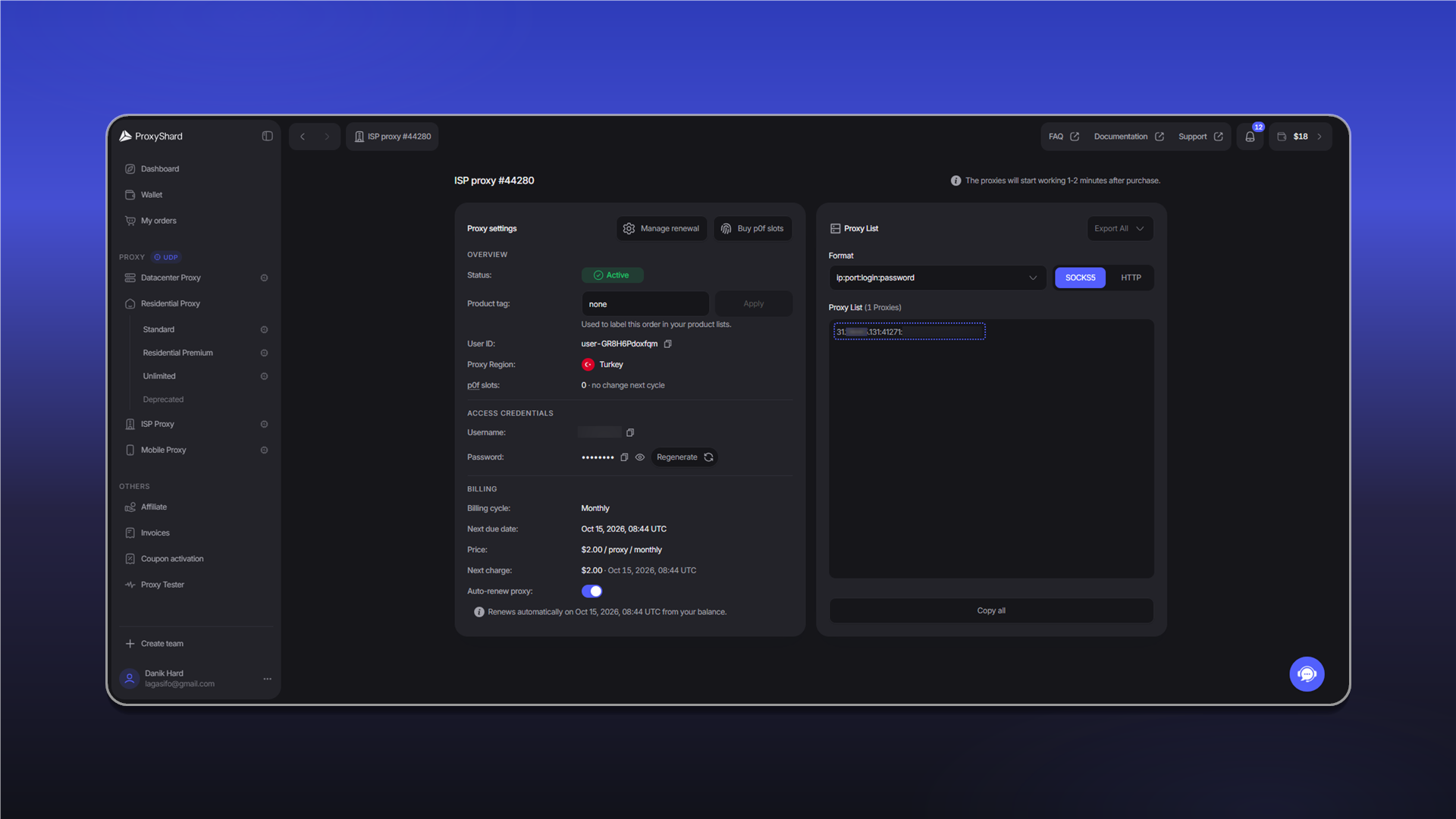
Task: Go to My orders
Action: [196, 221]
